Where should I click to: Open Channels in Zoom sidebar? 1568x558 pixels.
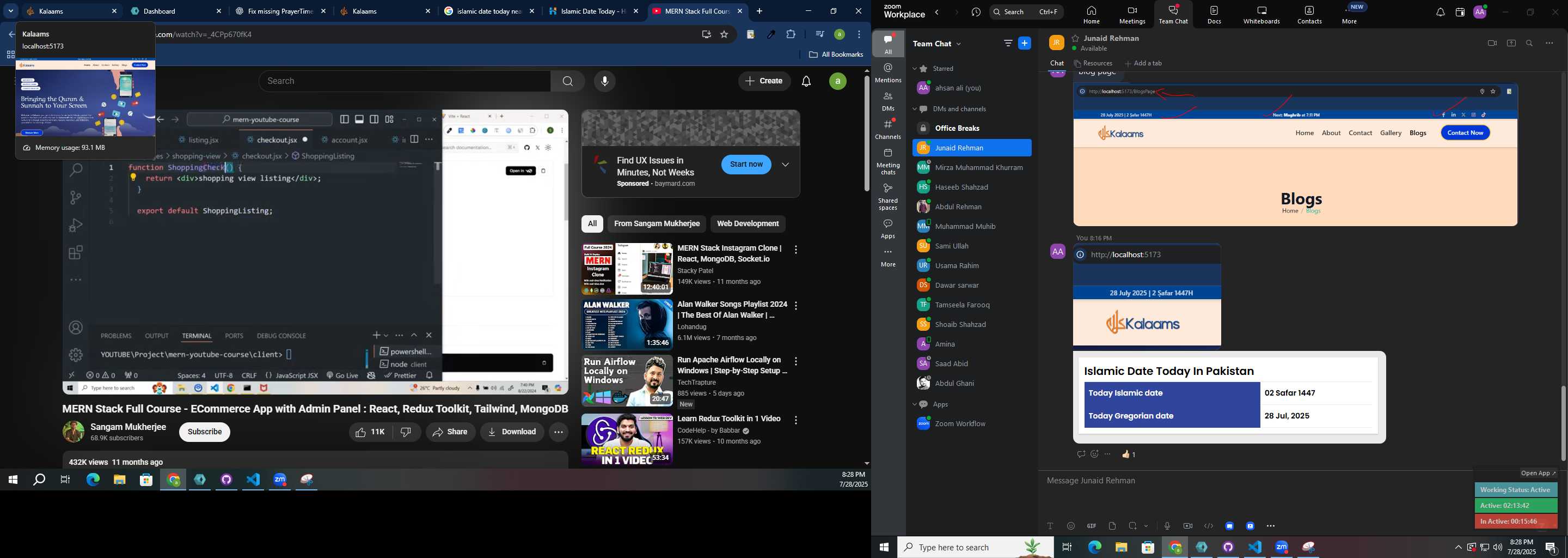[x=888, y=130]
